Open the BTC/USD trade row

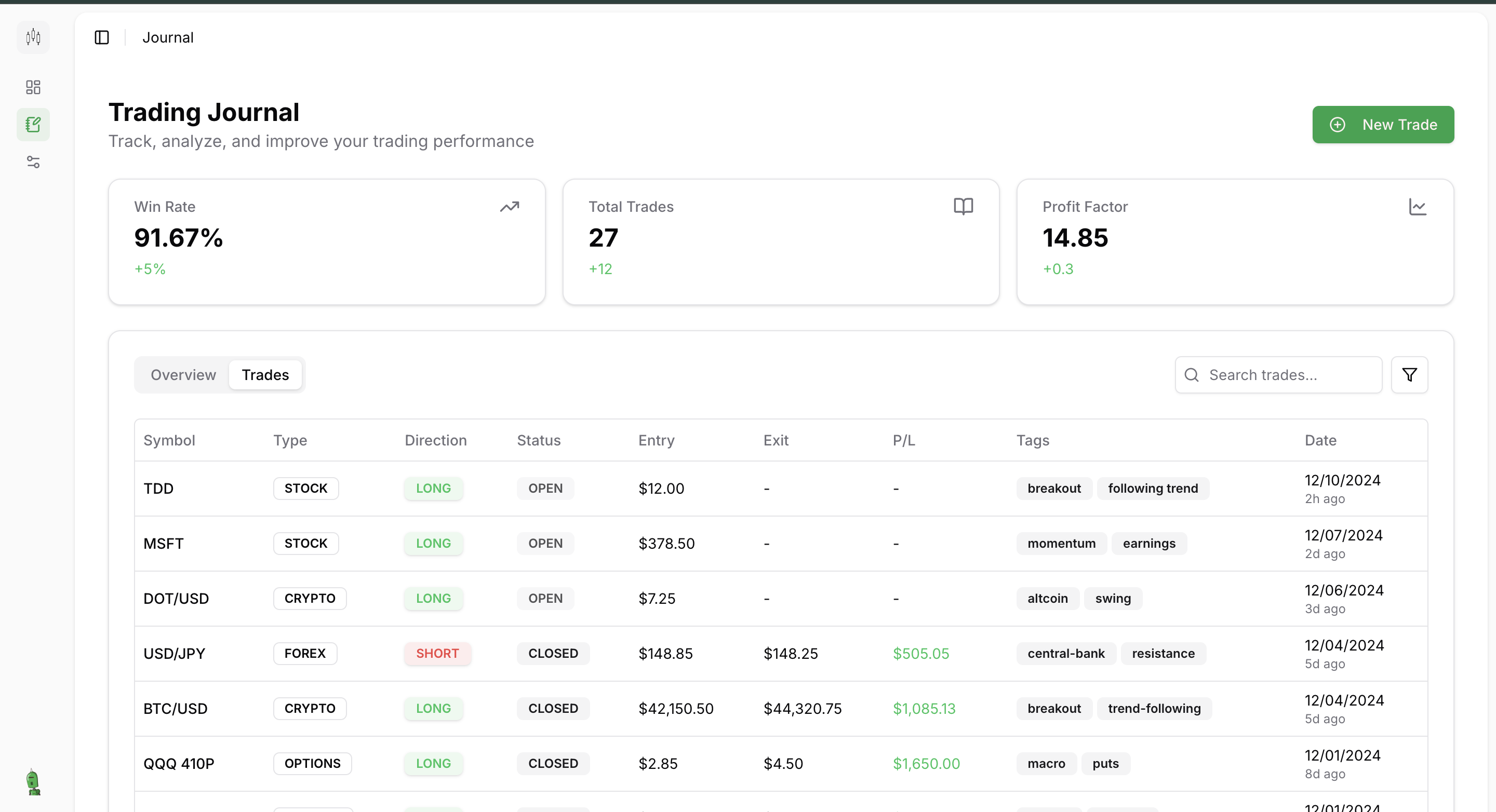click(x=781, y=709)
